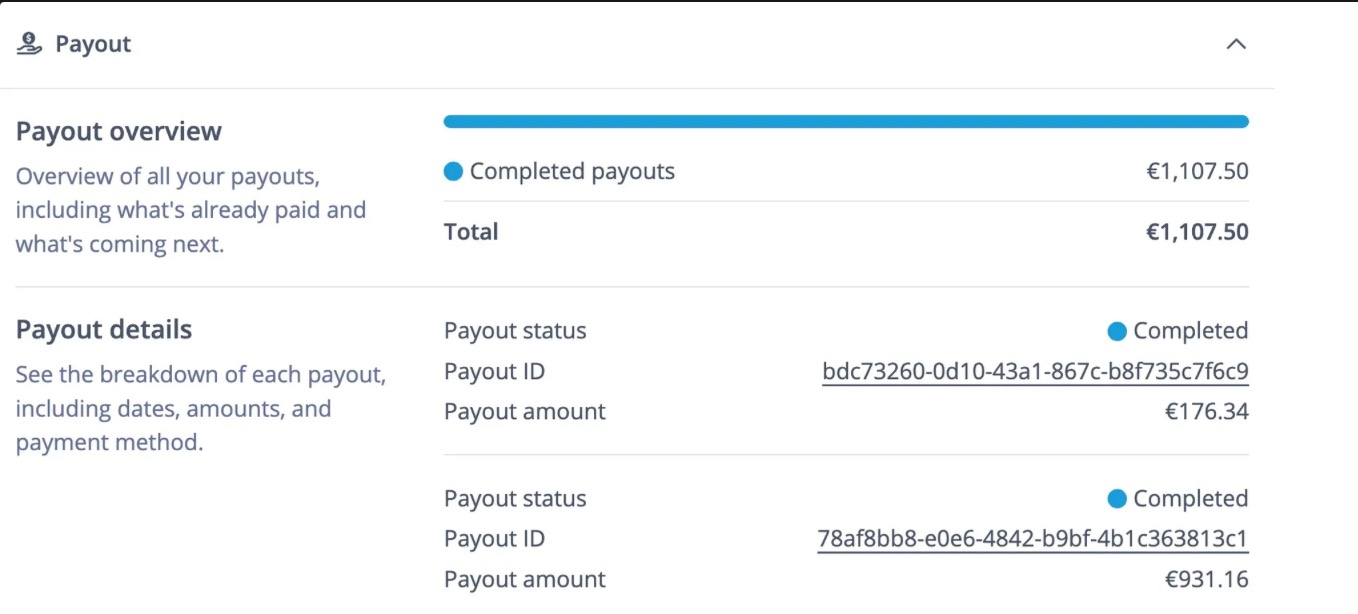
Task: Collapse the Payout section
Action: (1236, 44)
